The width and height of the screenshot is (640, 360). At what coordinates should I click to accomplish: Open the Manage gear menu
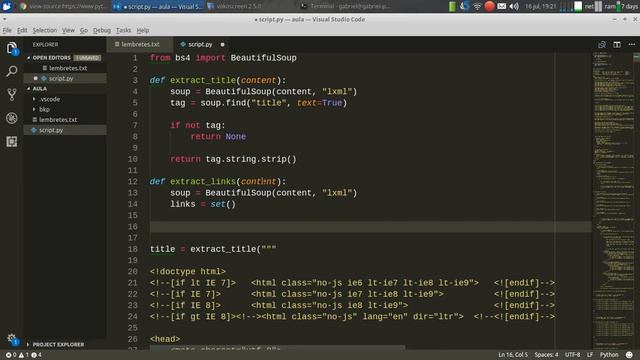tap(12, 338)
